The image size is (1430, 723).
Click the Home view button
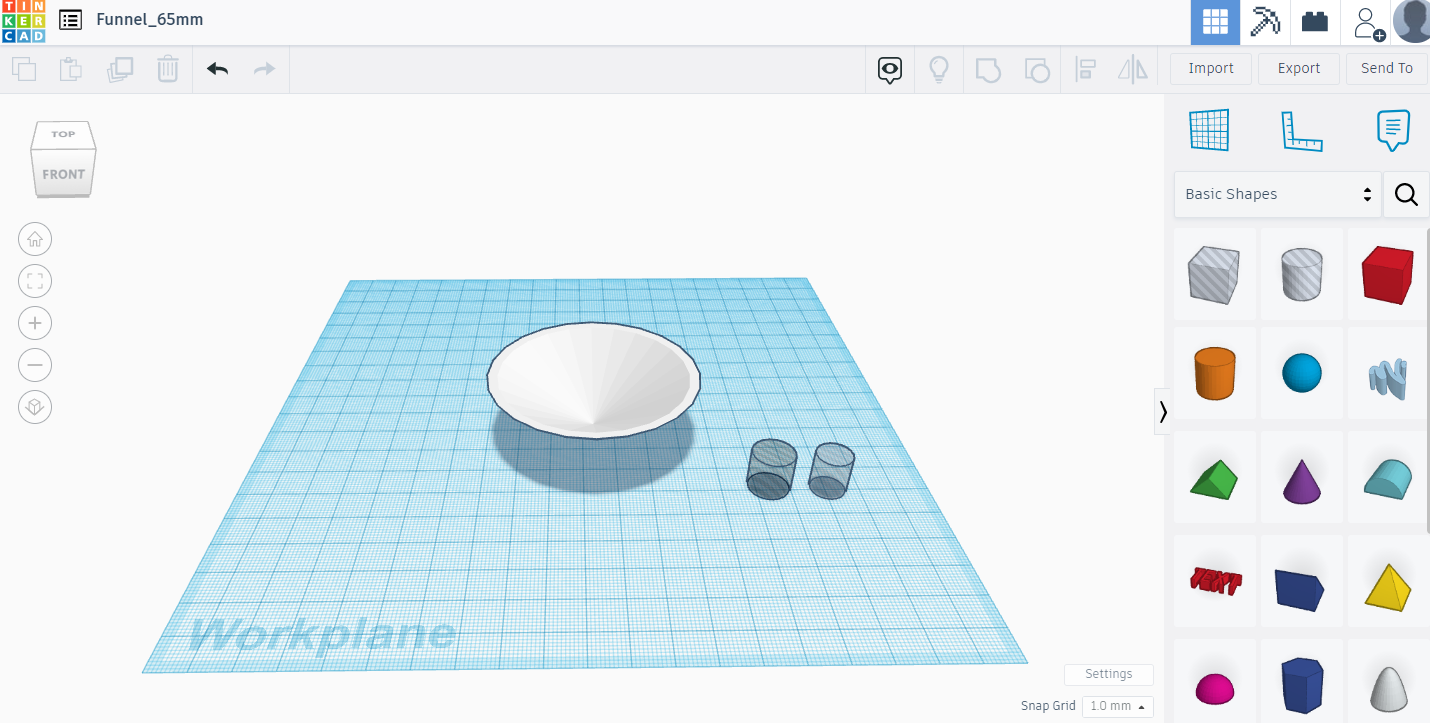click(x=35, y=239)
